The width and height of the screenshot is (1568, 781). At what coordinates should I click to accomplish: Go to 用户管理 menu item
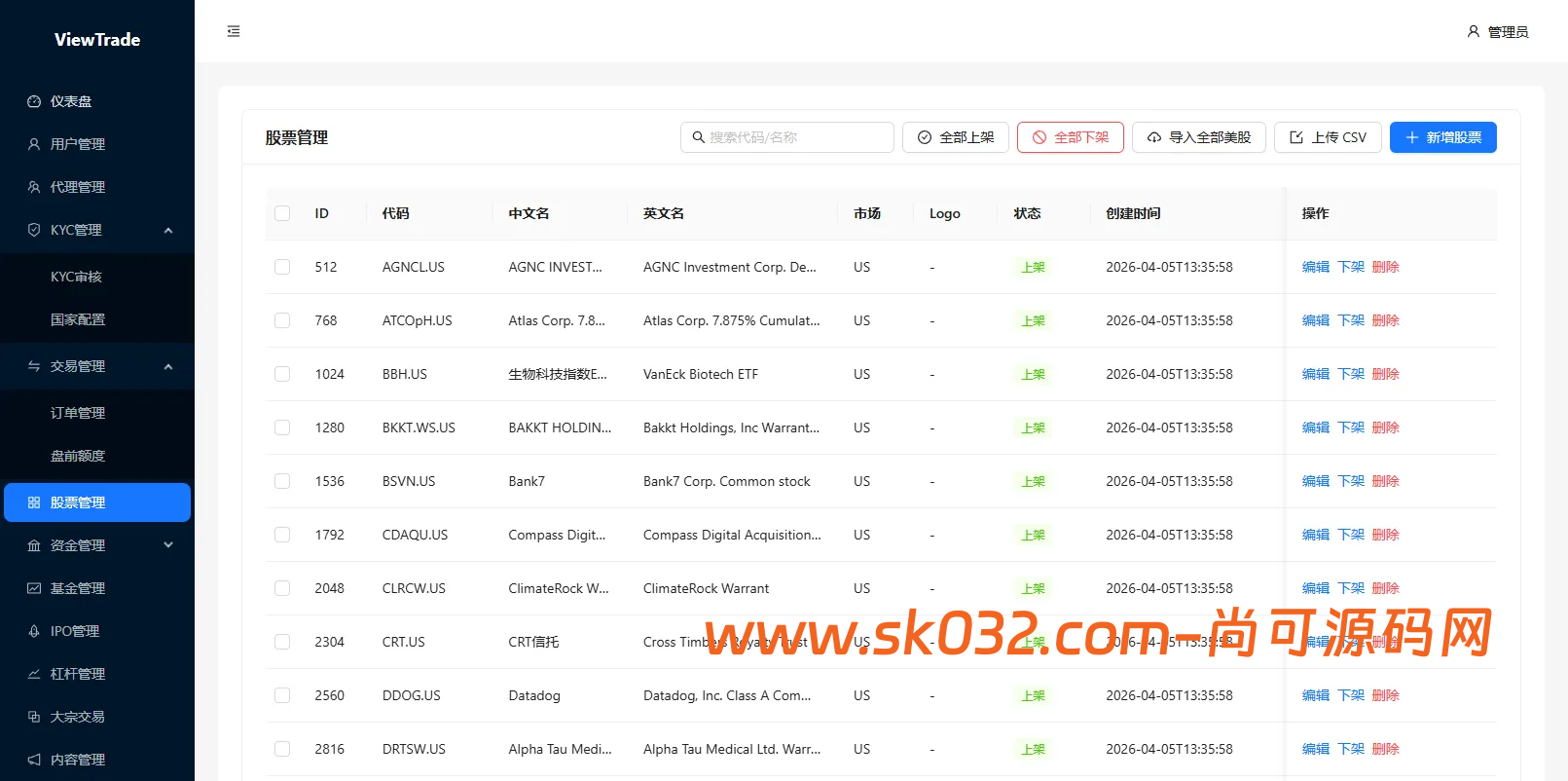tap(97, 144)
